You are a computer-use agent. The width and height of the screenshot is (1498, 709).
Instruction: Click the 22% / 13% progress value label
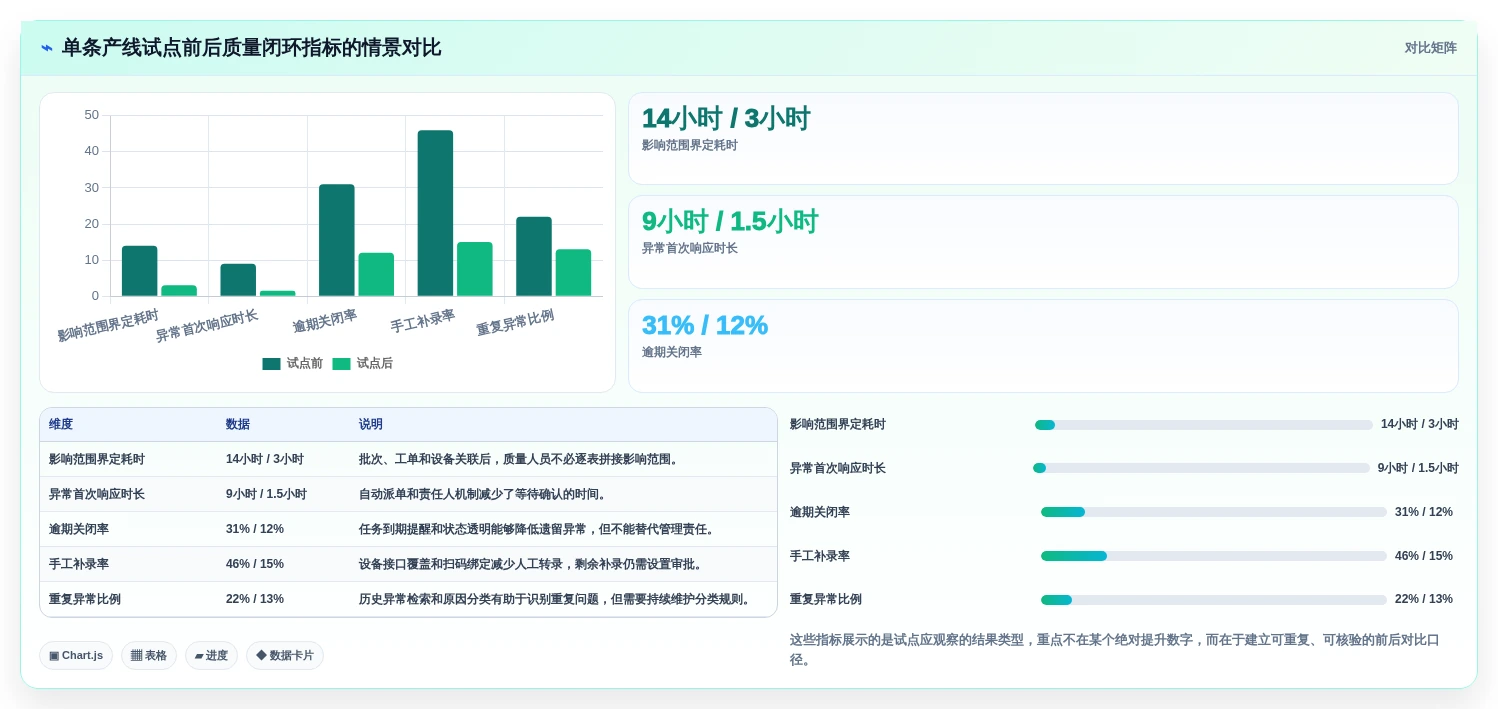coord(1424,599)
